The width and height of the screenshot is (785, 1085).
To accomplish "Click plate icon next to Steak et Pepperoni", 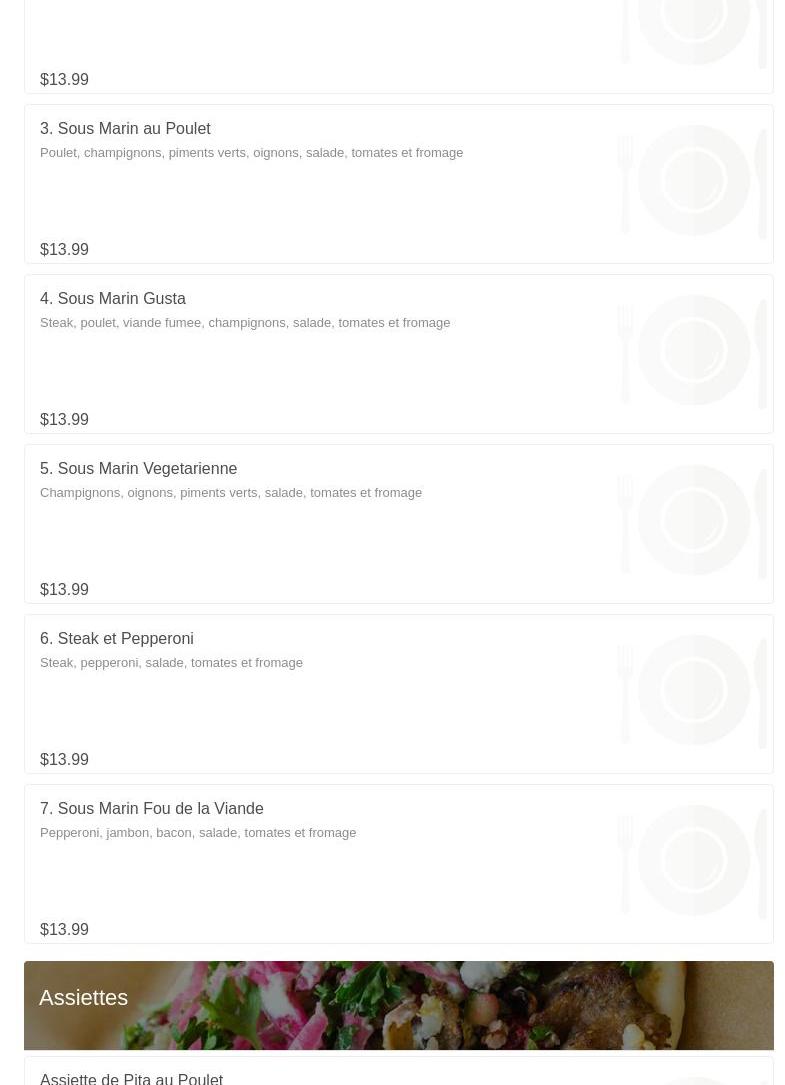I will point(693,690).
